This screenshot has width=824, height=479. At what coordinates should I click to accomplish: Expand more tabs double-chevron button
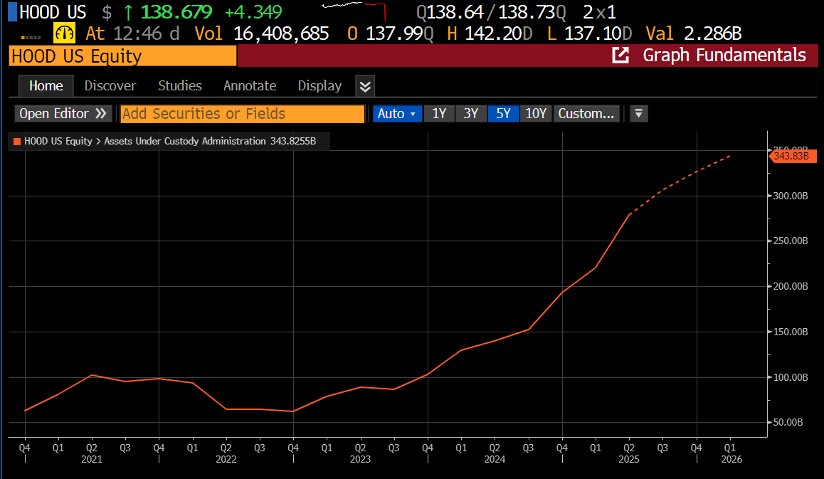(x=365, y=86)
